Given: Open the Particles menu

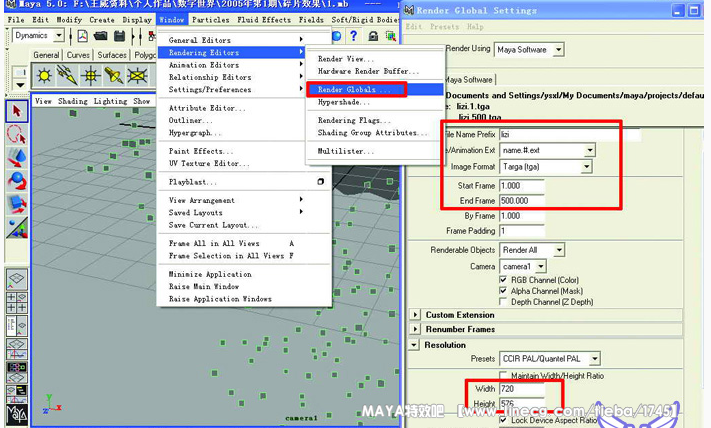Looking at the screenshot, I should 210,20.
